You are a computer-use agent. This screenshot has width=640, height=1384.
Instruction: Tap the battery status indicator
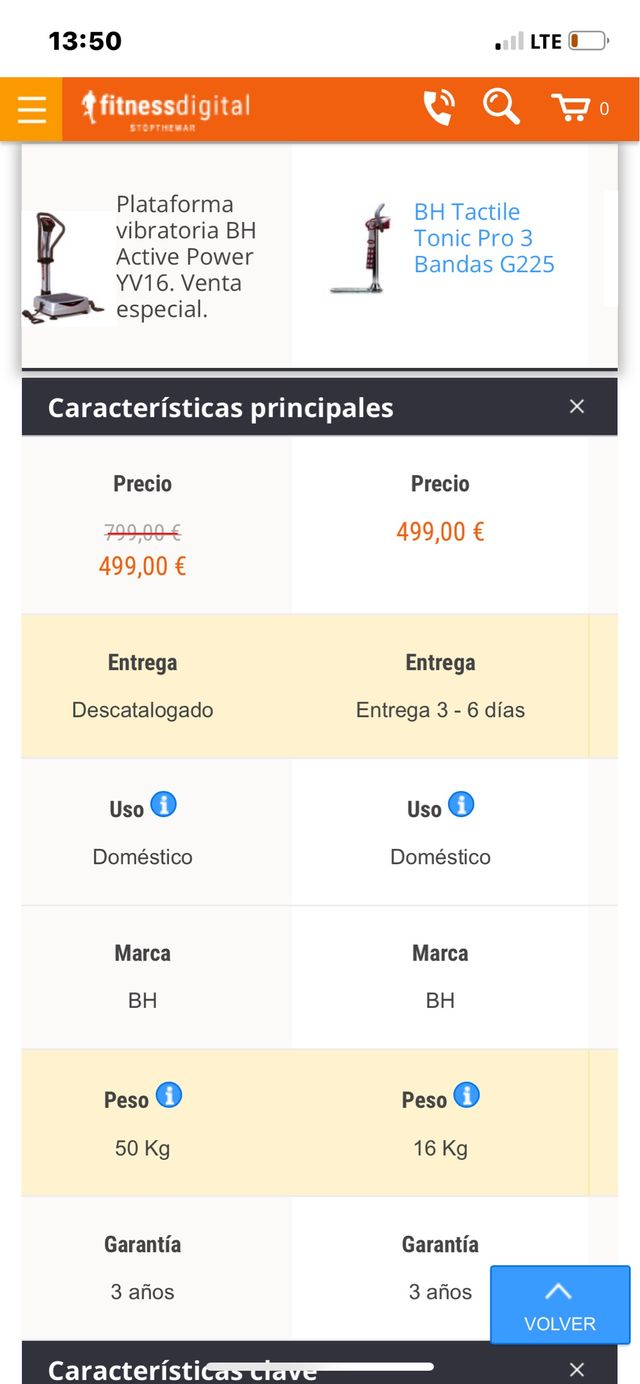[588, 41]
